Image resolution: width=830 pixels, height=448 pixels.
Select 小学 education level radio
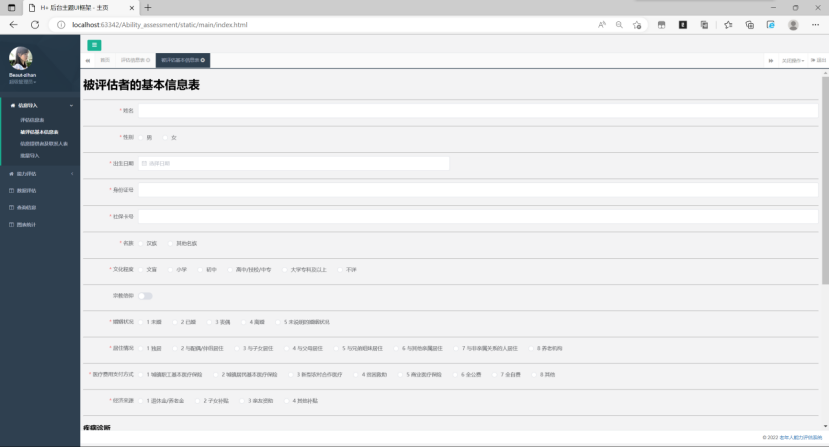171,270
